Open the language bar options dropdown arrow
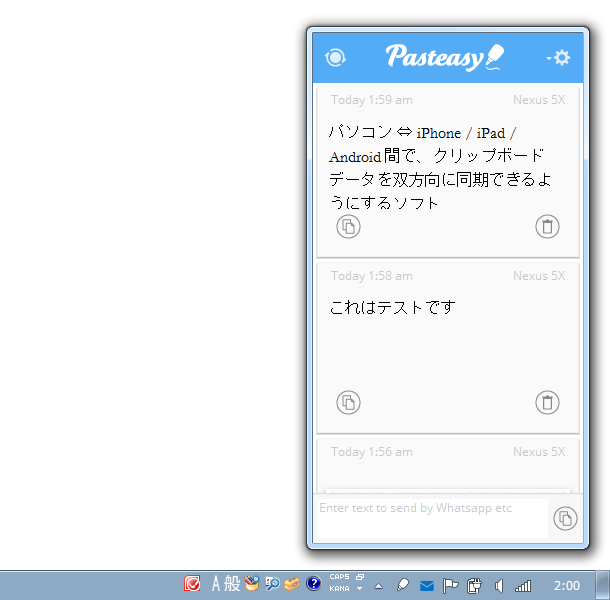The height and width of the screenshot is (600, 610). (359, 589)
